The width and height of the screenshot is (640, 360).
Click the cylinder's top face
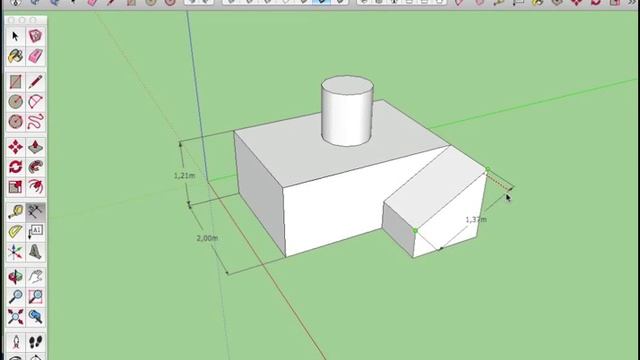347,84
